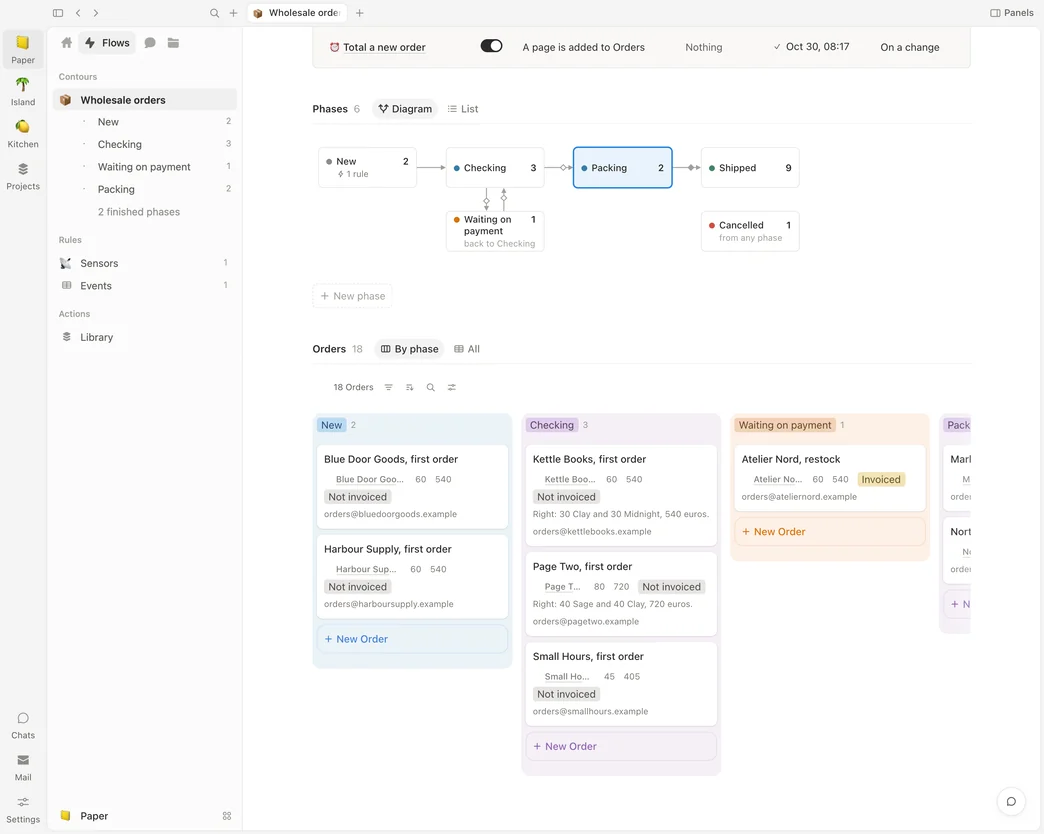Open search from the top bar magnifier
Viewport: 1044px width, 834px height.
(214, 13)
